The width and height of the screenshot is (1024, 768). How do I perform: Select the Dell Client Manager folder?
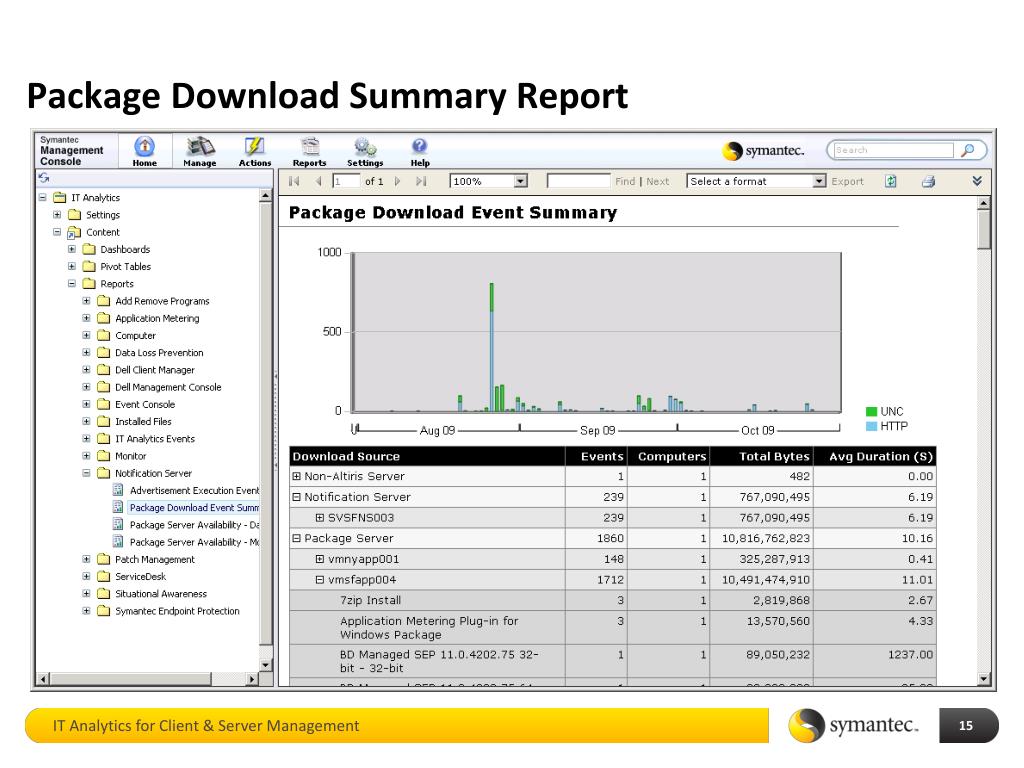pos(155,370)
